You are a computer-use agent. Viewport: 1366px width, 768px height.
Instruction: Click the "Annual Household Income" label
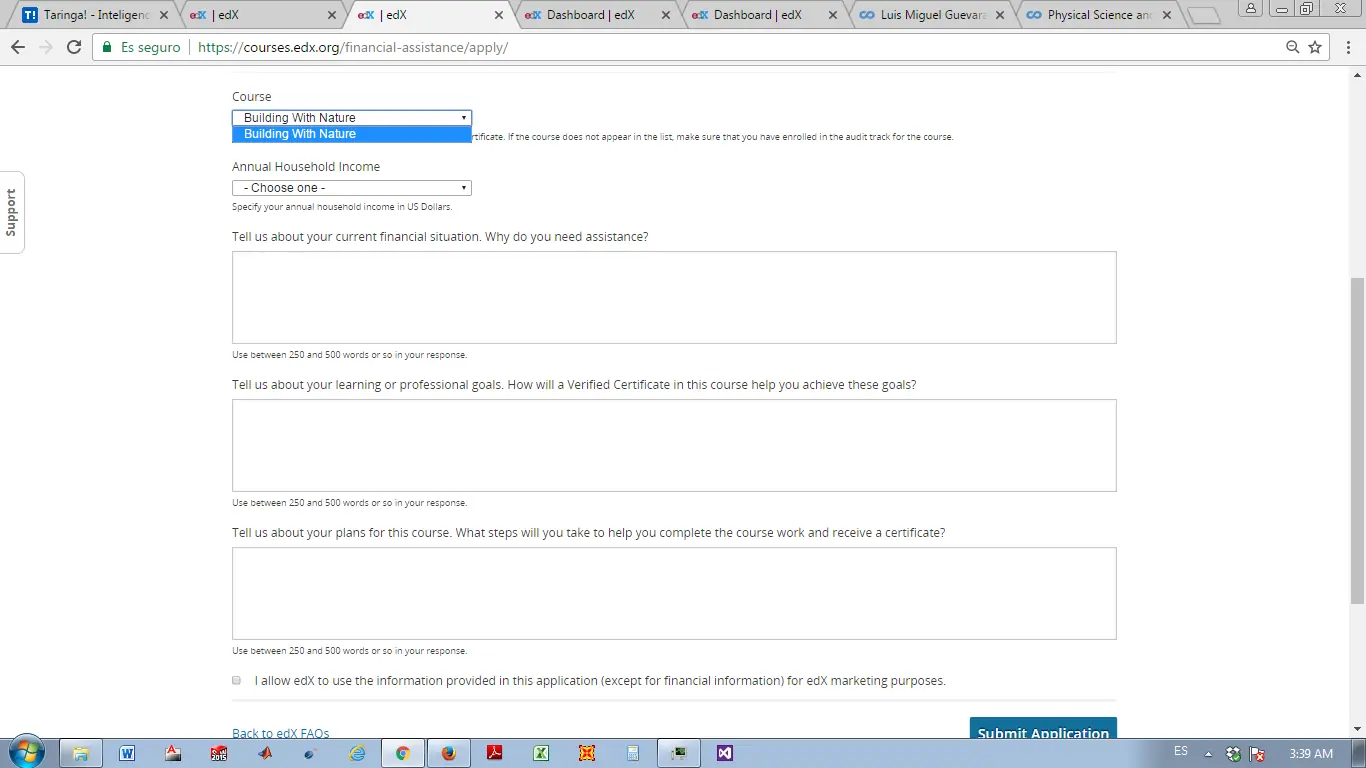click(x=306, y=167)
